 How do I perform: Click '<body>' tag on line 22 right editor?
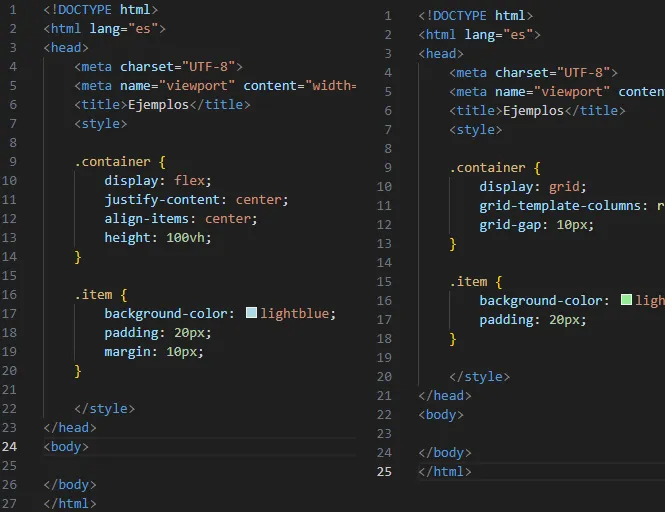pos(441,414)
